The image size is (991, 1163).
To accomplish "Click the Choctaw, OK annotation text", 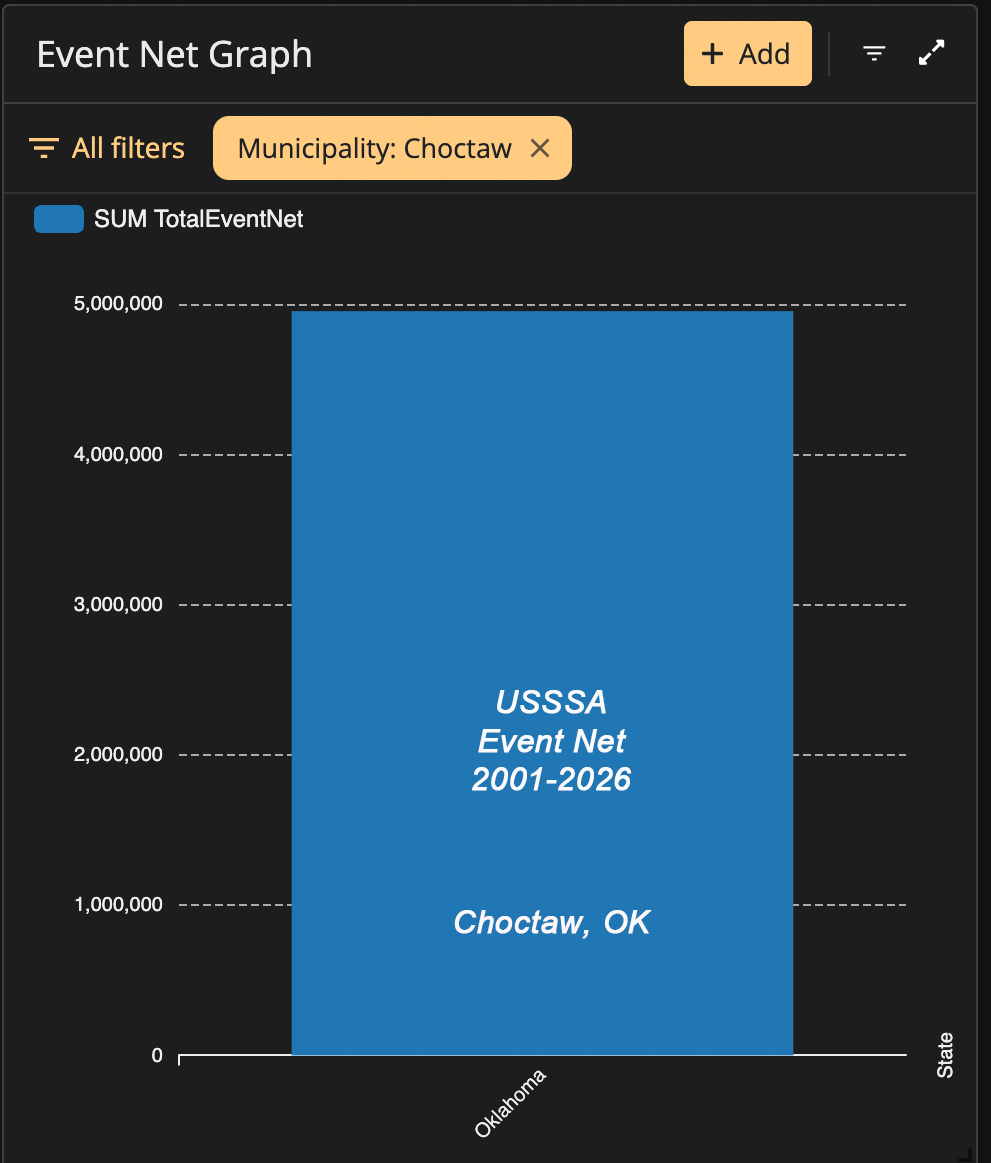I will [551, 922].
